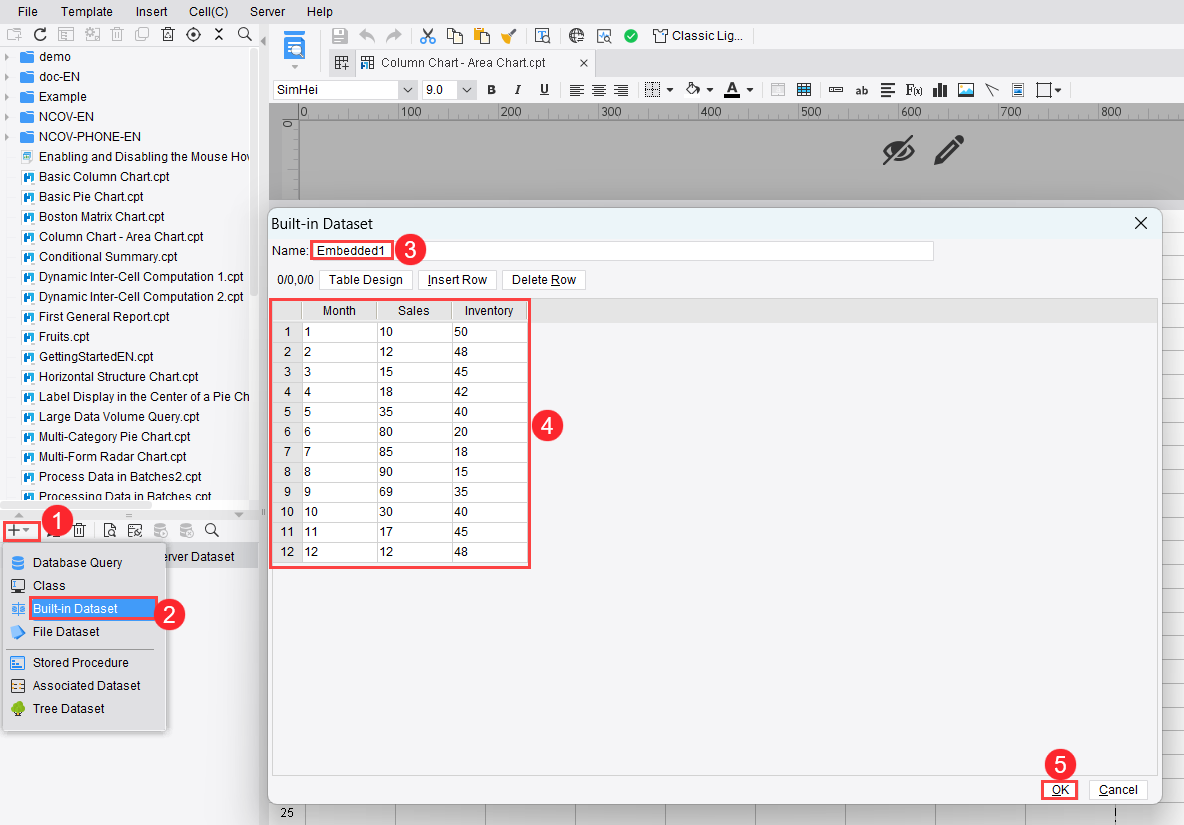Viewport: 1184px width, 825px height.
Task: Open the Insert menu
Action: click(152, 11)
